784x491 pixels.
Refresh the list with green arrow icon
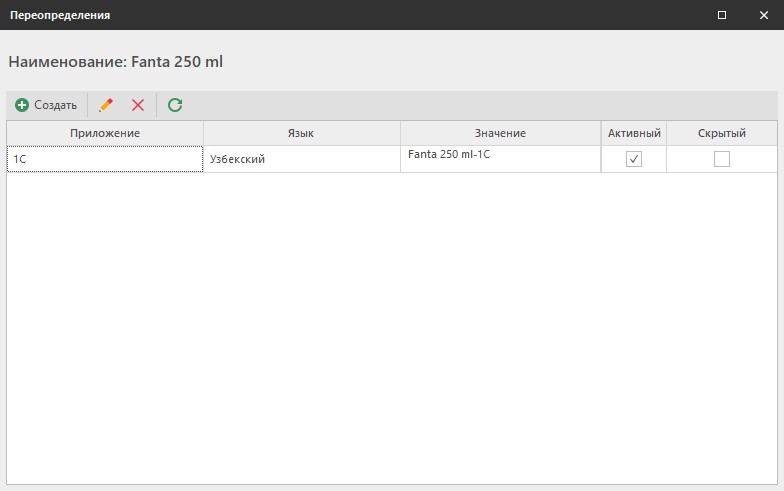[175, 105]
